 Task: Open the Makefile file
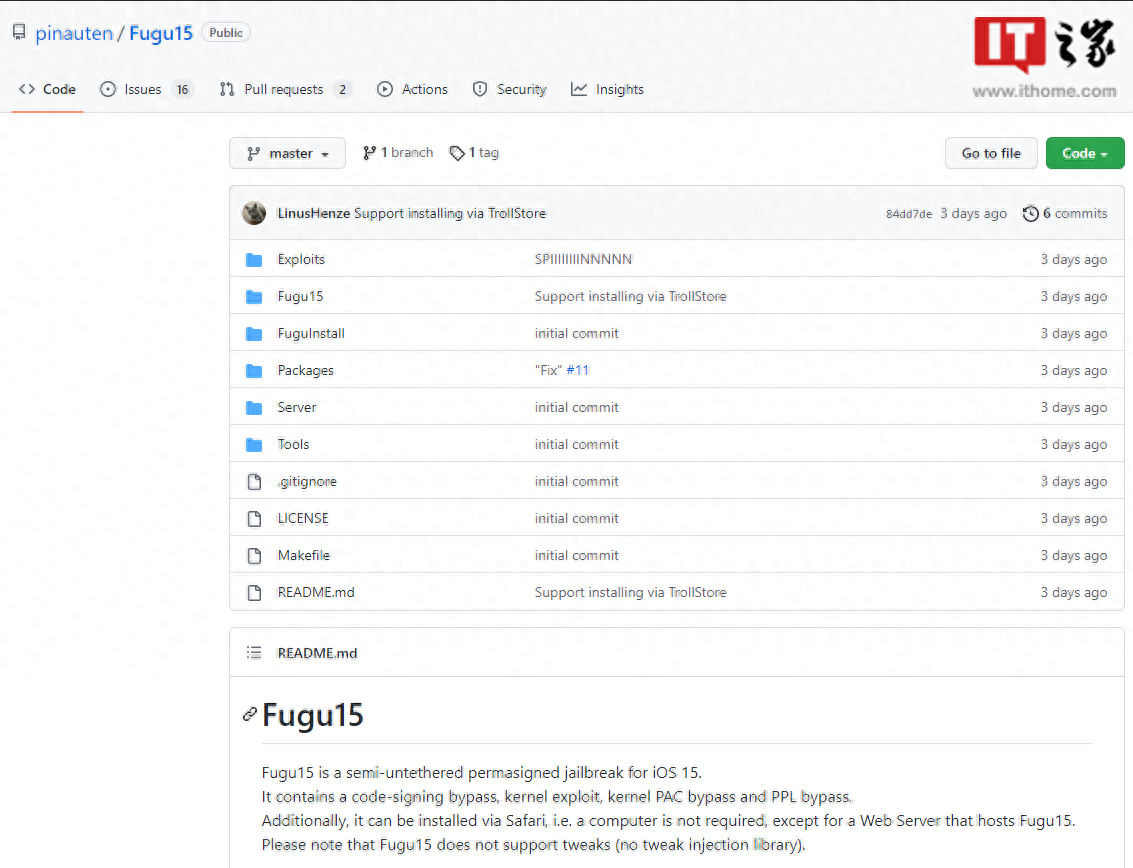pos(303,555)
